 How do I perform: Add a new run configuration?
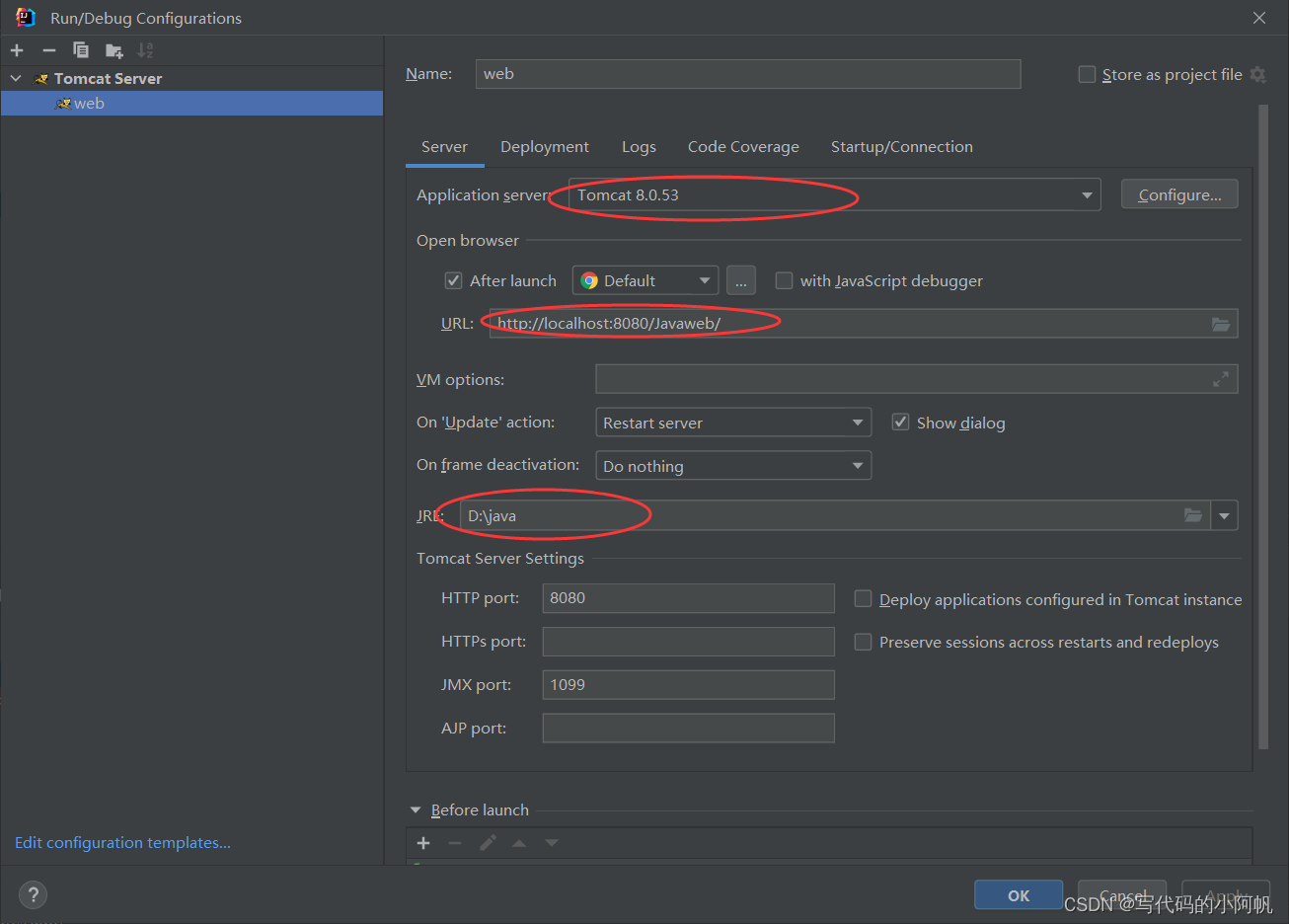[x=17, y=50]
